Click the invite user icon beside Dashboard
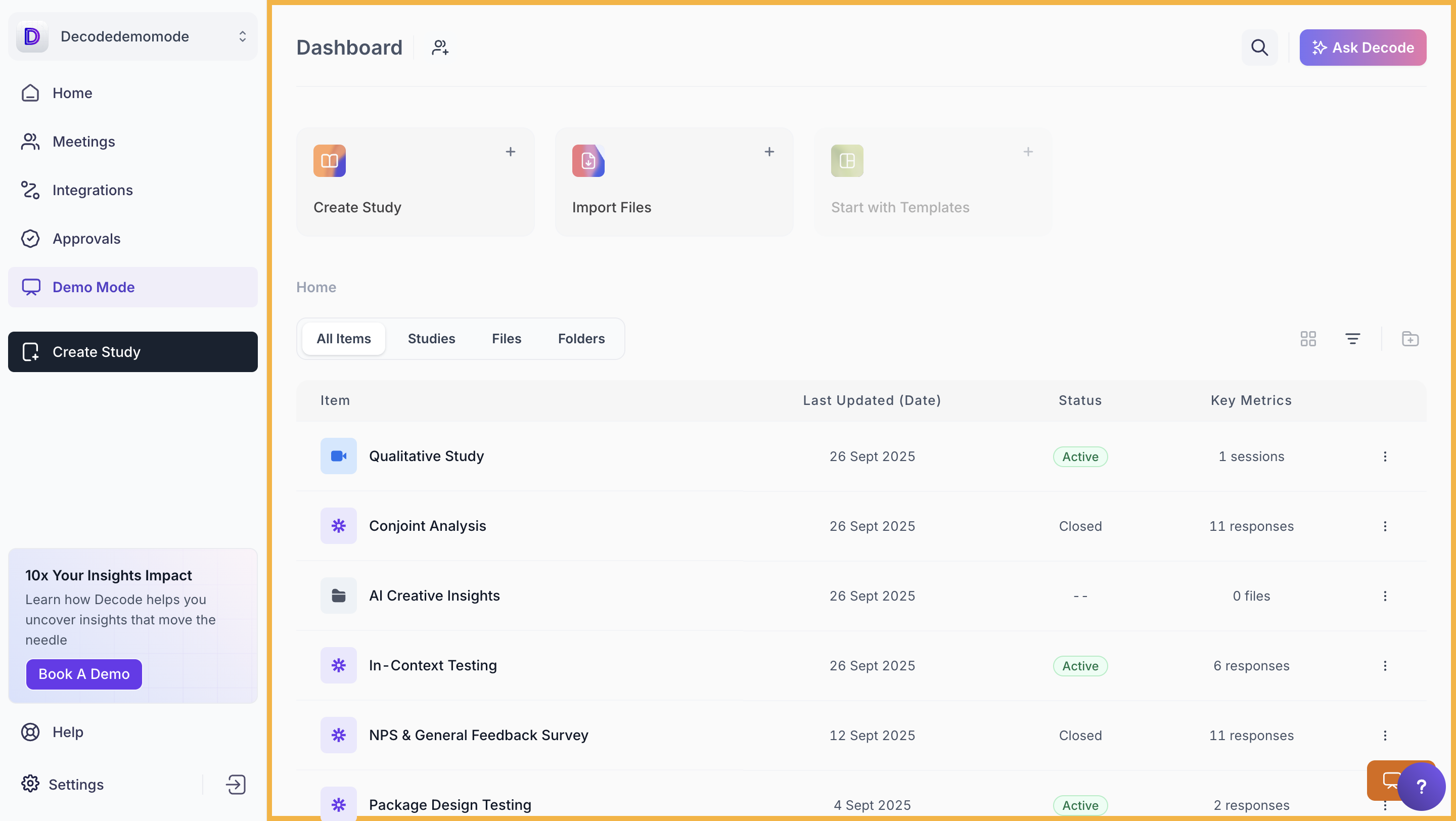1456x821 pixels. click(x=440, y=48)
